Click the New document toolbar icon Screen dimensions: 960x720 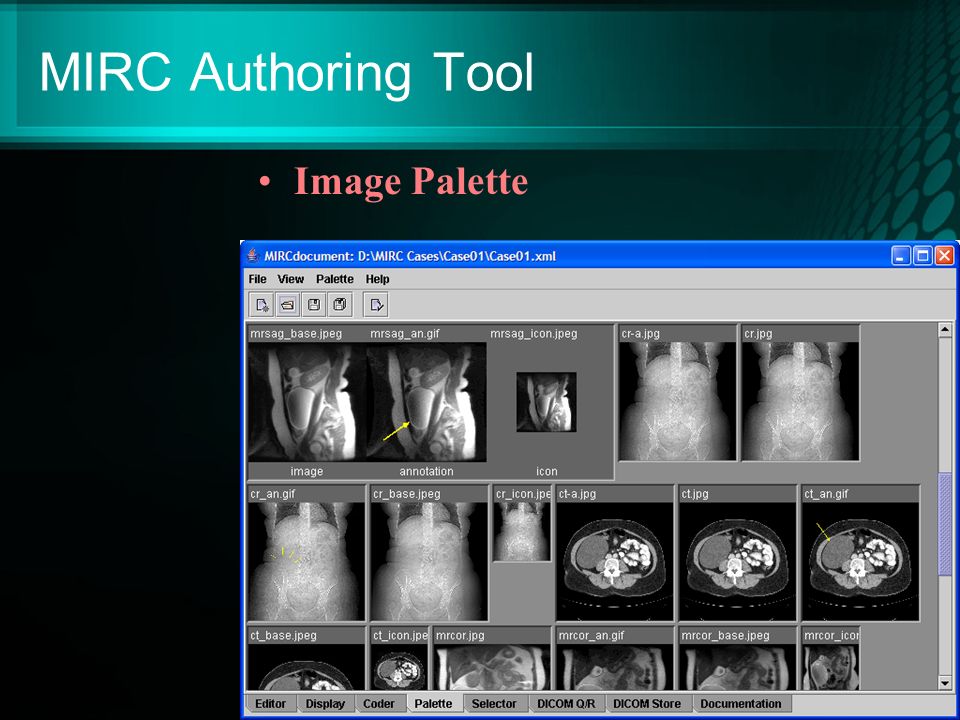[261, 304]
